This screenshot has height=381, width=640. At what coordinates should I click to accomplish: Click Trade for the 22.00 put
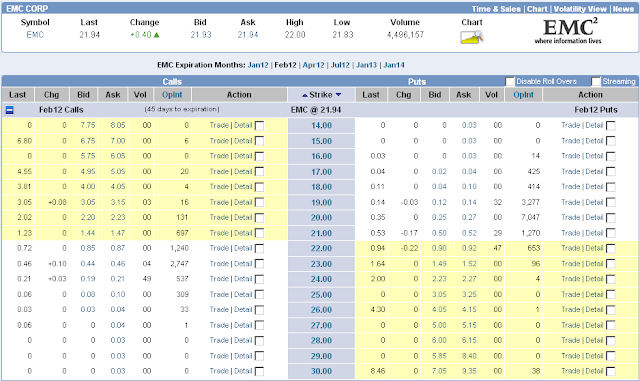(571, 248)
